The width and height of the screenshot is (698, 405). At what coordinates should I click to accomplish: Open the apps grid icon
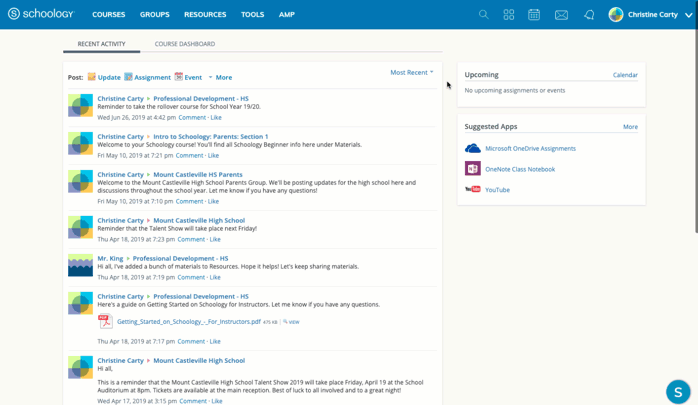pos(509,15)
